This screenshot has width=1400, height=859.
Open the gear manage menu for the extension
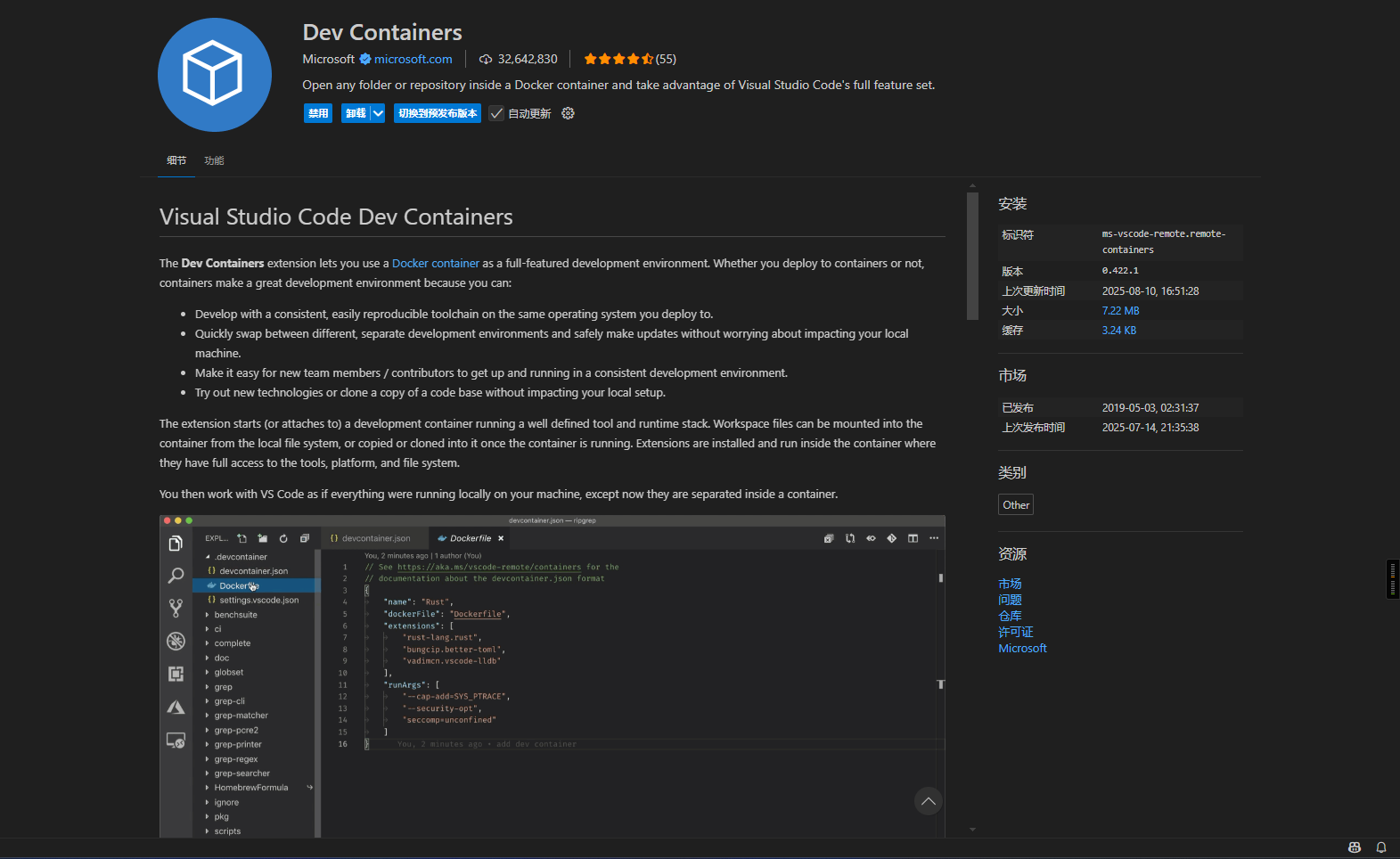coord(568,113)
